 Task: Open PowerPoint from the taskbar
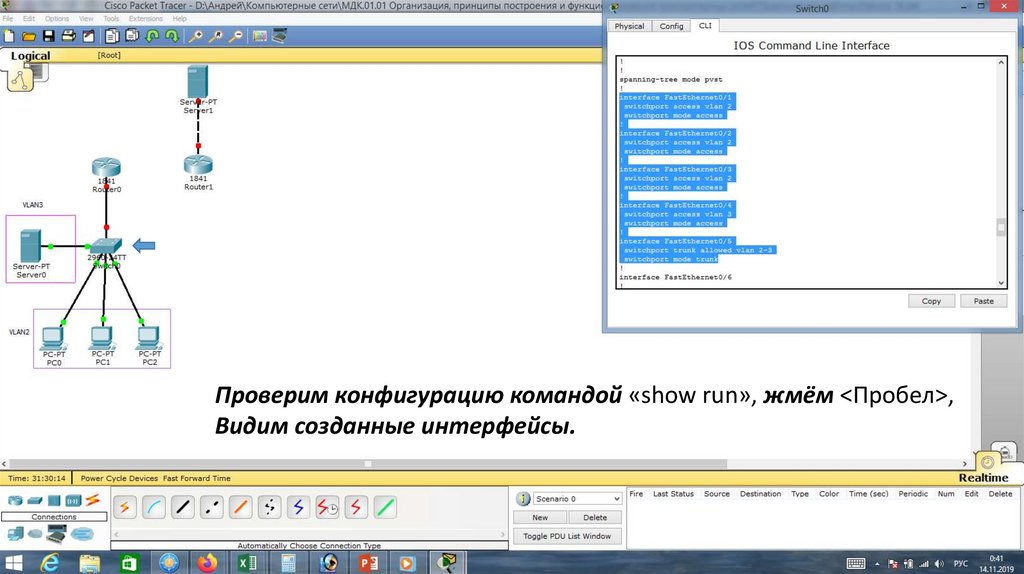(368, 562)
